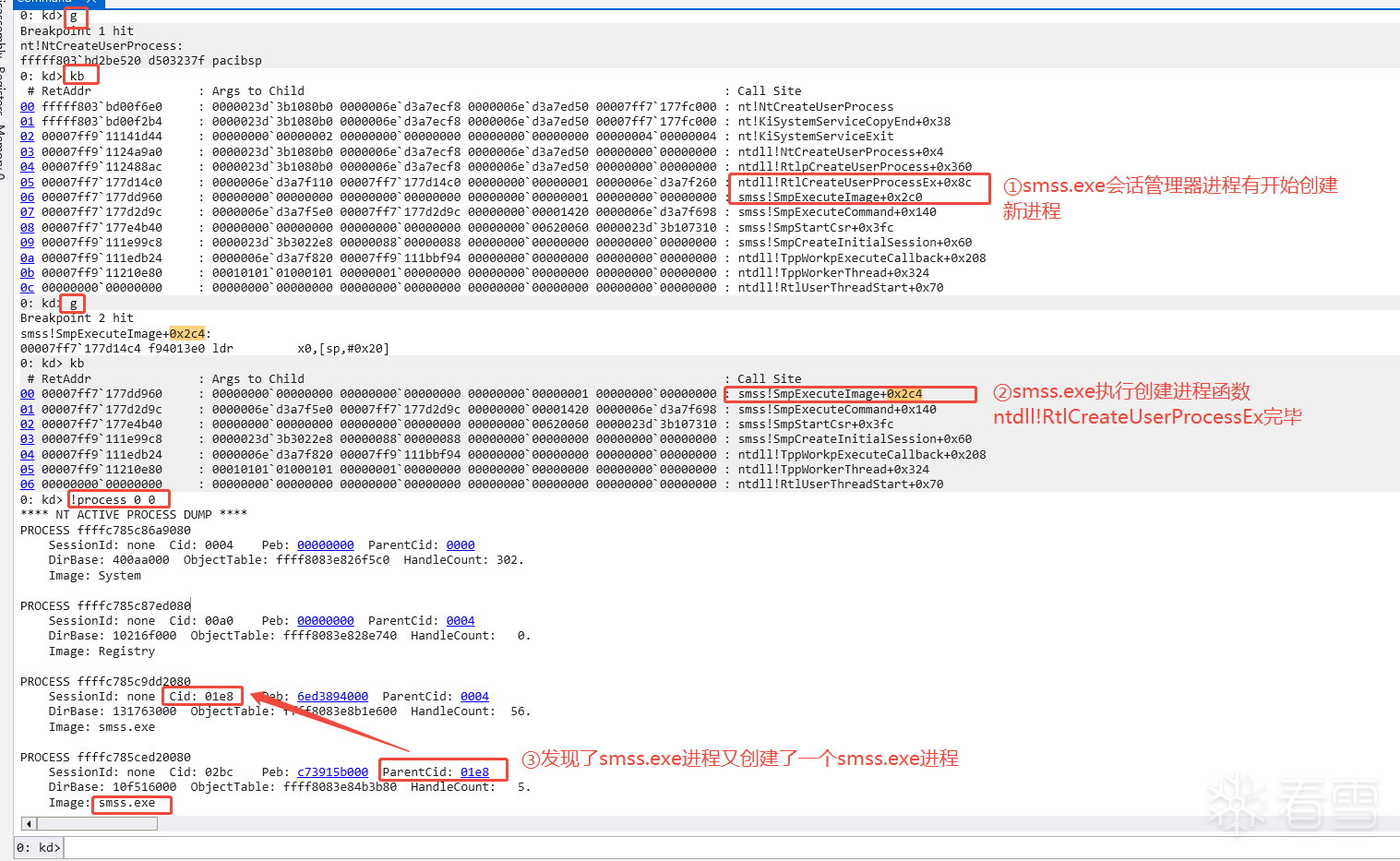Click the 'pacibsp' instruction text
This screenshot has width=1400, height=861.
[x=237, y=61]
